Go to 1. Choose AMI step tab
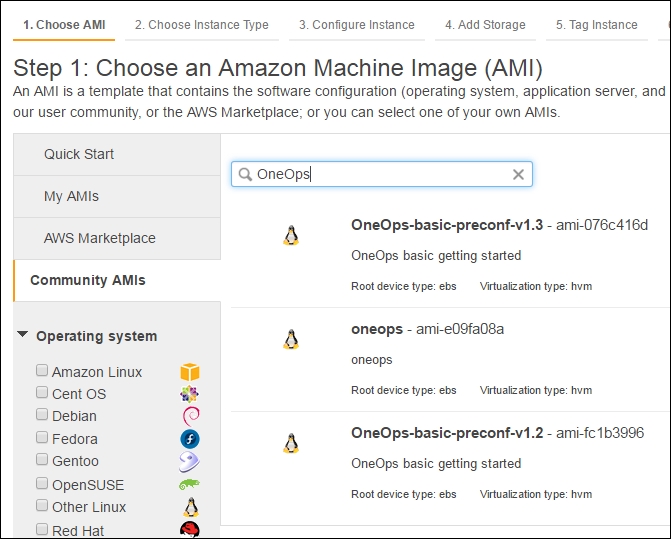 64,25
